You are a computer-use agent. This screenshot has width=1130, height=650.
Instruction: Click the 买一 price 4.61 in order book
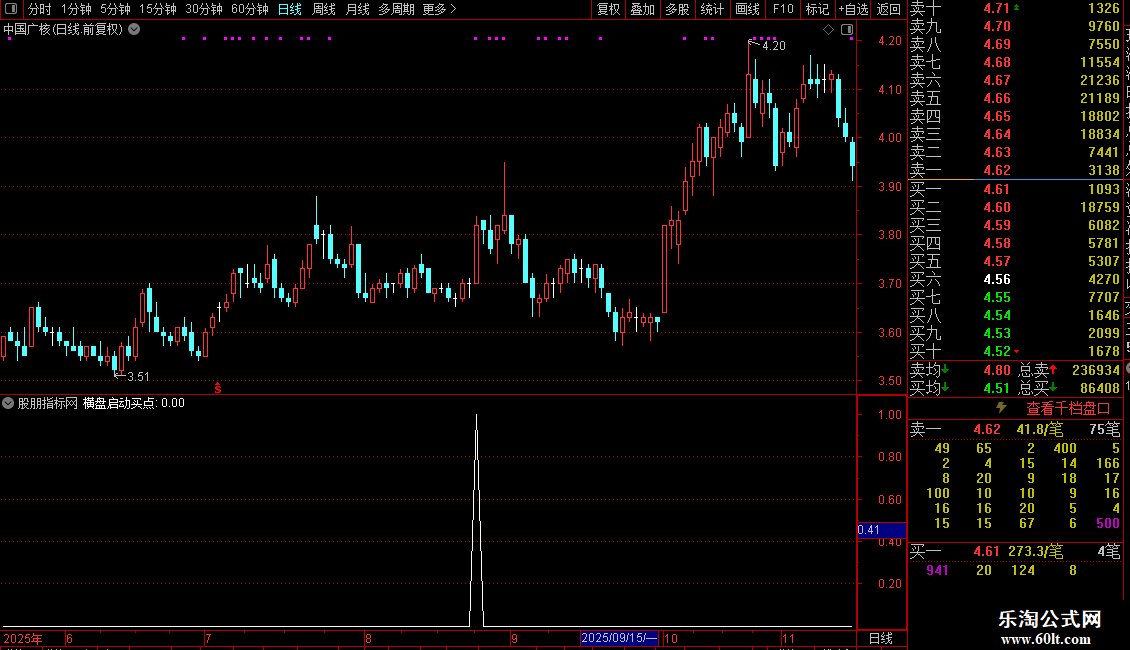997,189
